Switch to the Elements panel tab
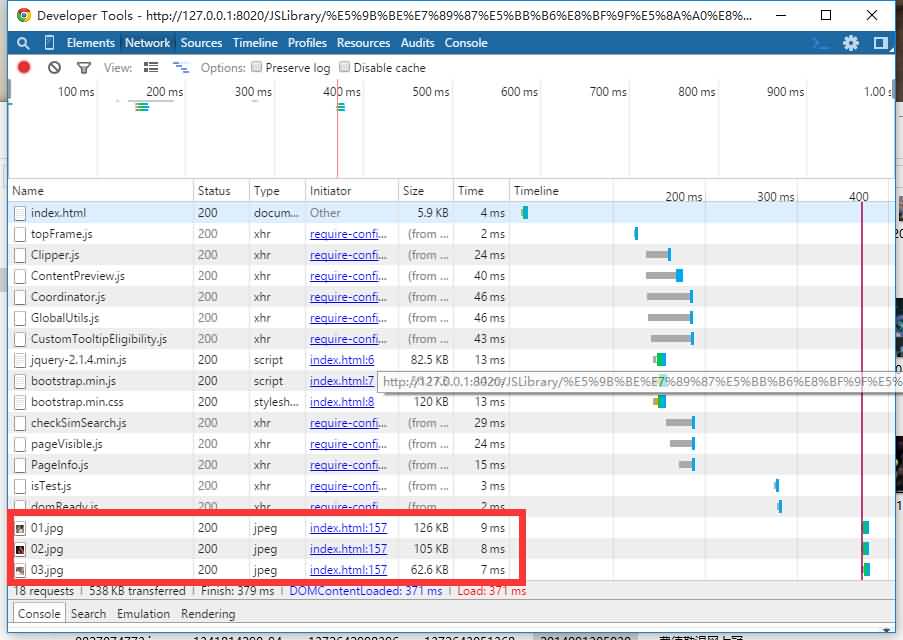 90,43
